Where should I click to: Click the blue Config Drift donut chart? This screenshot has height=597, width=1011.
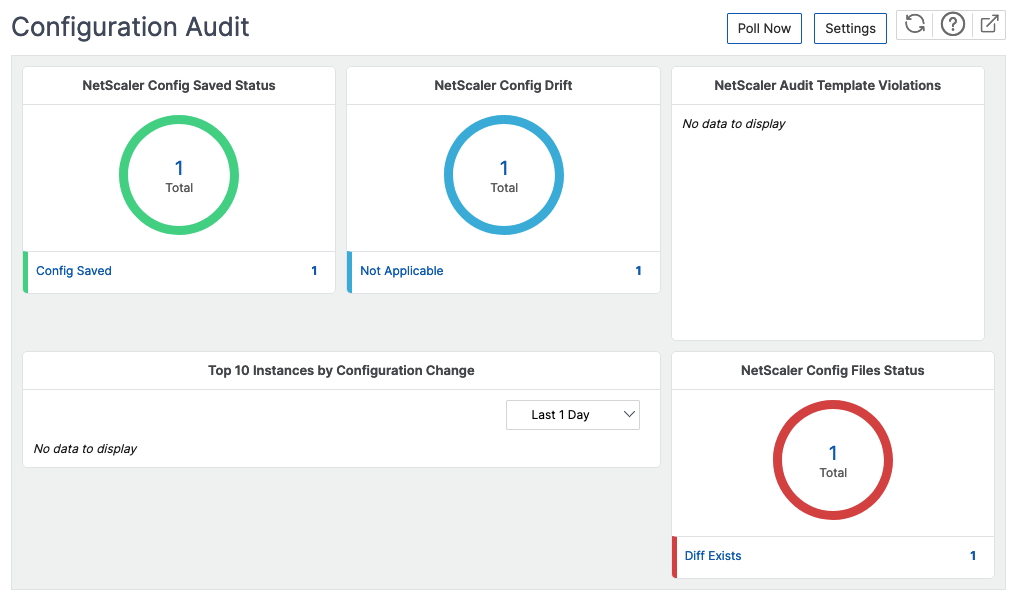504,175
